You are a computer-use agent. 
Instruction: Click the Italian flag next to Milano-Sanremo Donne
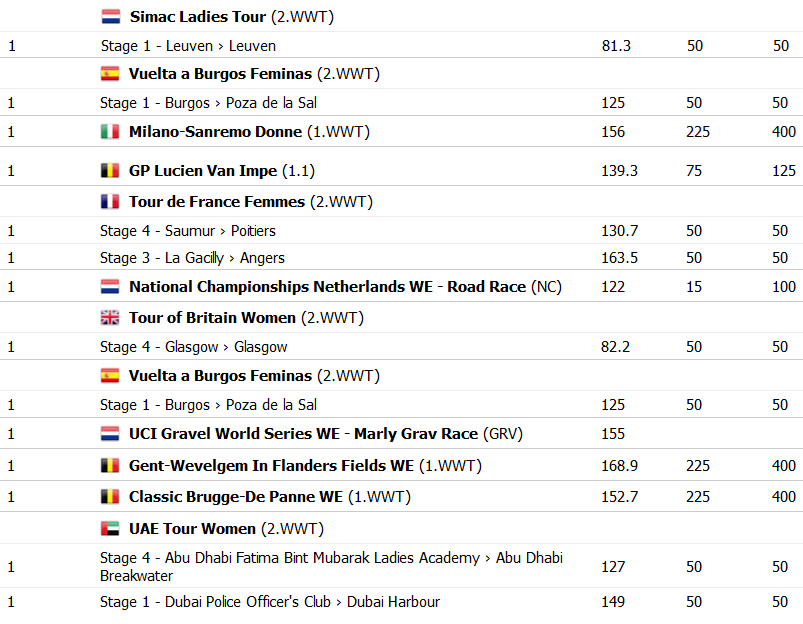110,132
